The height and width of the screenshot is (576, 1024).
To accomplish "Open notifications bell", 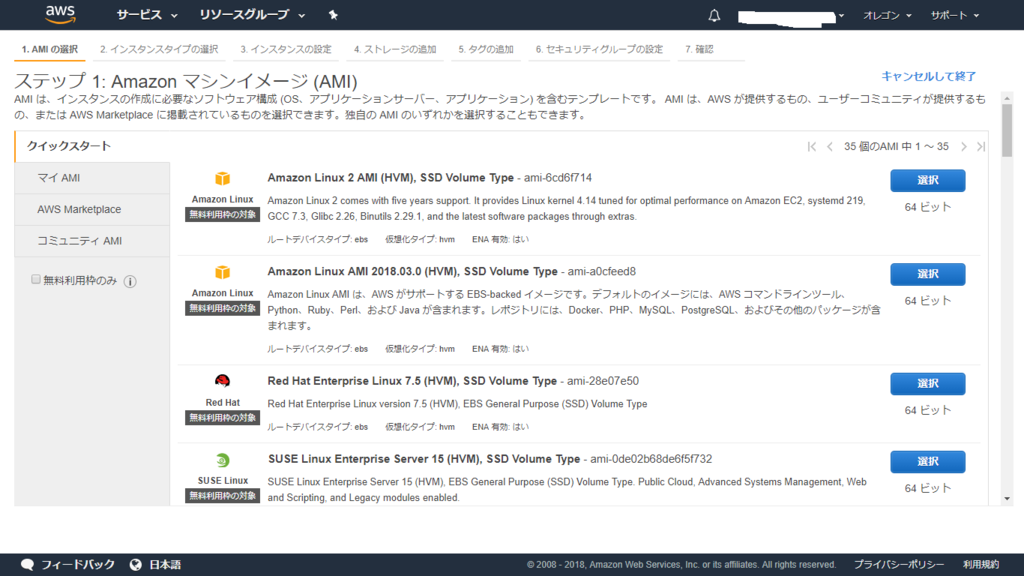I will (714, 15).
